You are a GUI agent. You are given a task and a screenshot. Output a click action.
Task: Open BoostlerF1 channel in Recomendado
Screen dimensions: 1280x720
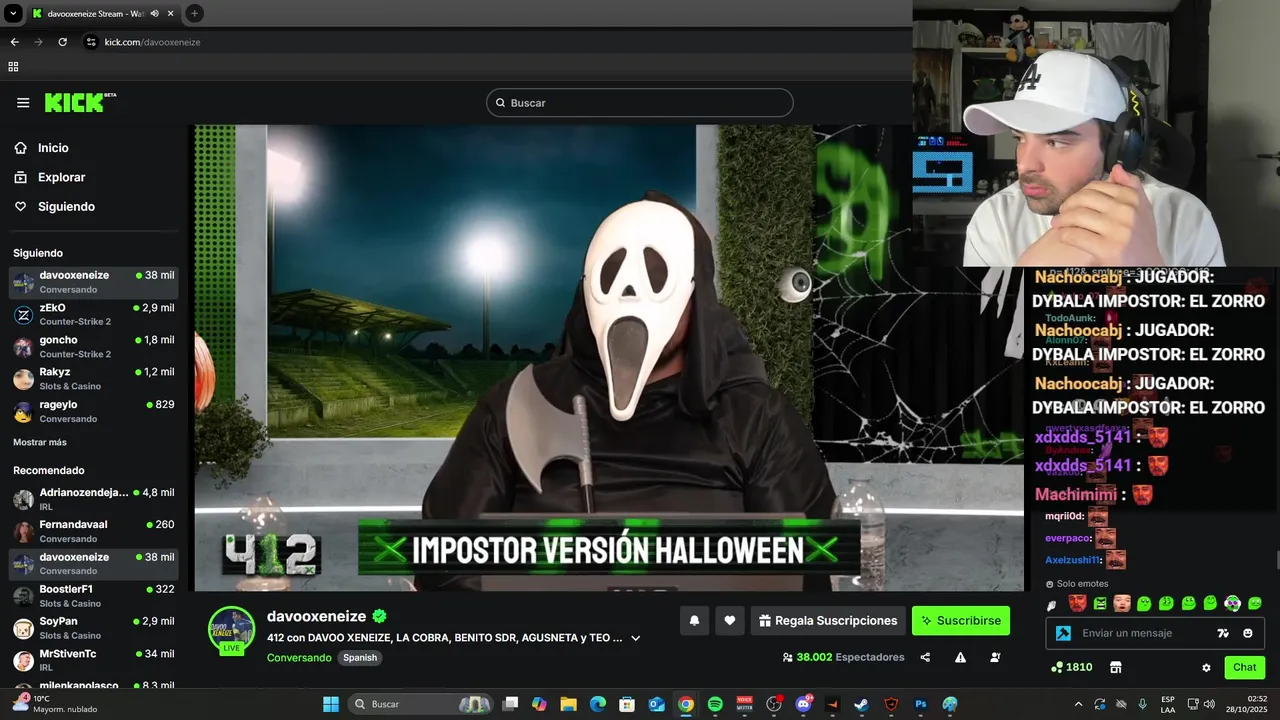click(94, 596)
